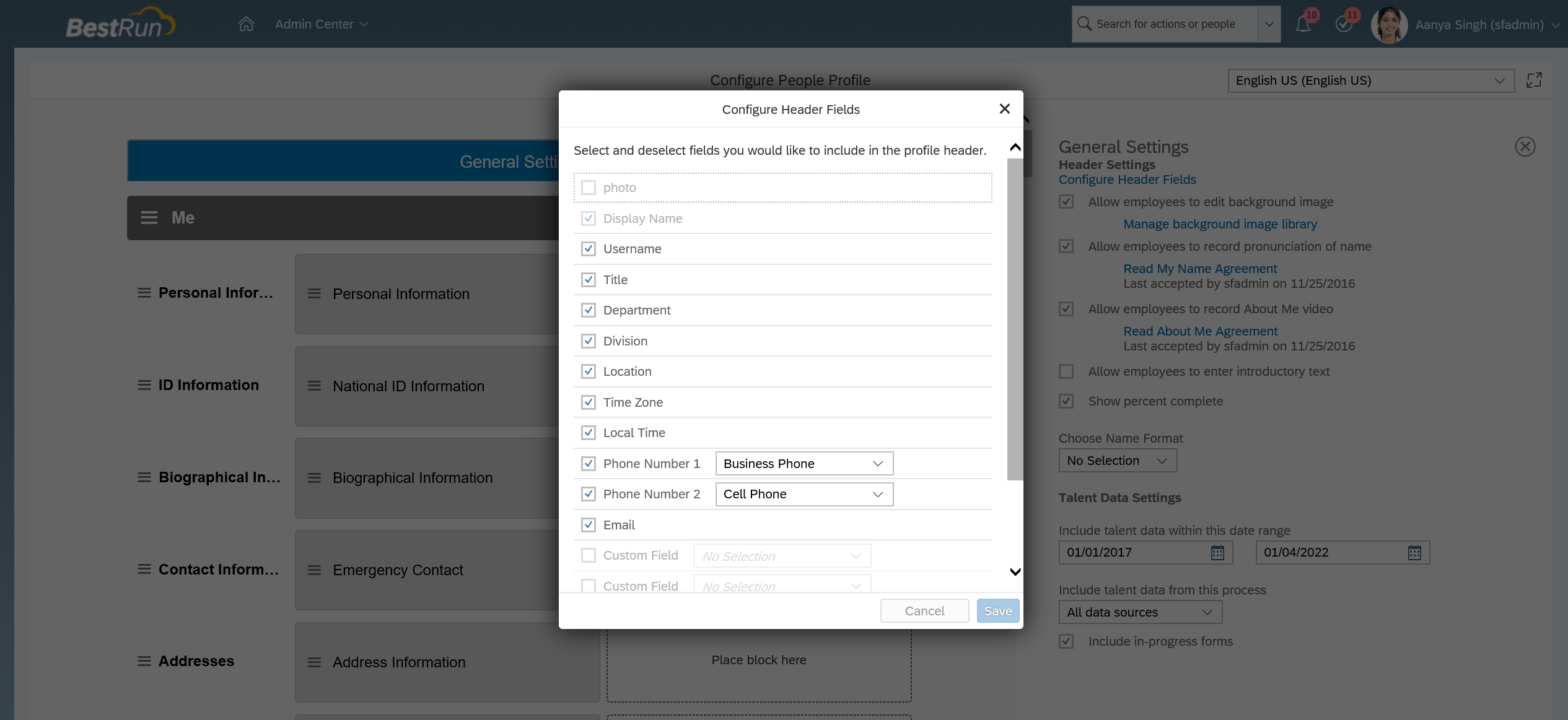Click the Cancel button
1568x720 pixels.
(924, 611)
